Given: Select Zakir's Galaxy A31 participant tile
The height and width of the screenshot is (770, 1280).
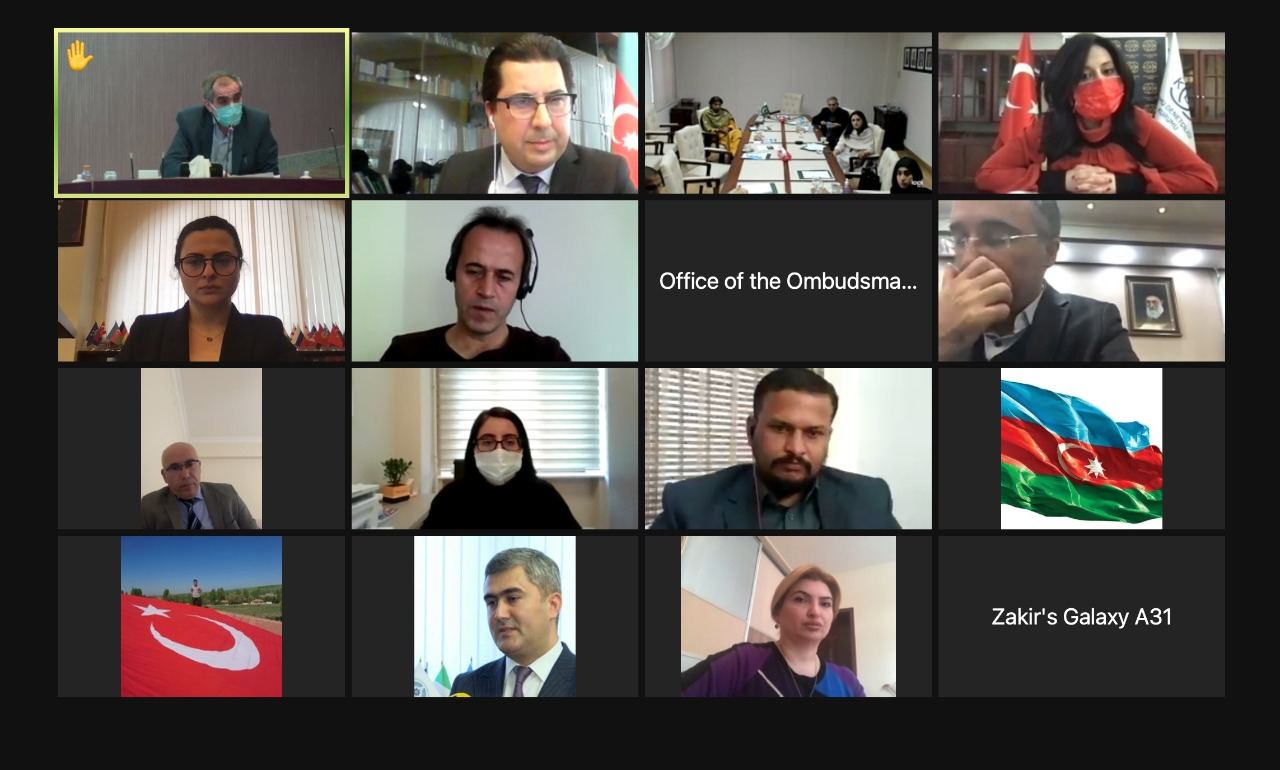Looking at the screenshot, I should click(x=1081, y=616).
